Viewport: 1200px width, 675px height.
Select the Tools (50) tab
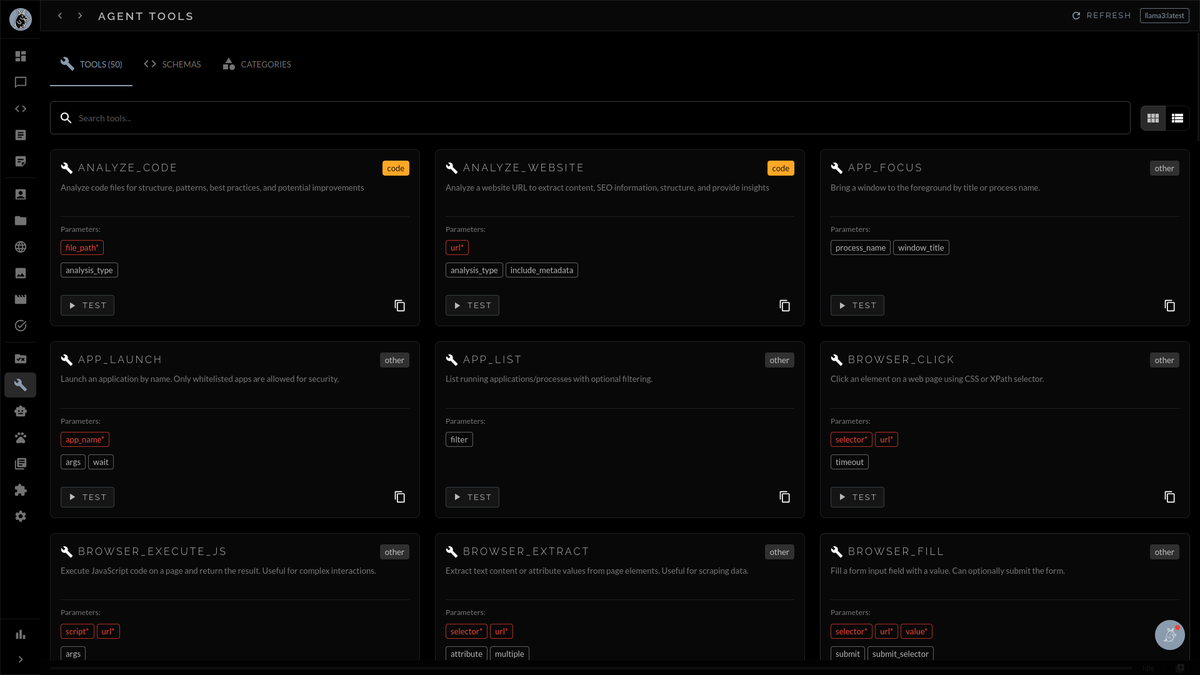(x=91, y=64)
